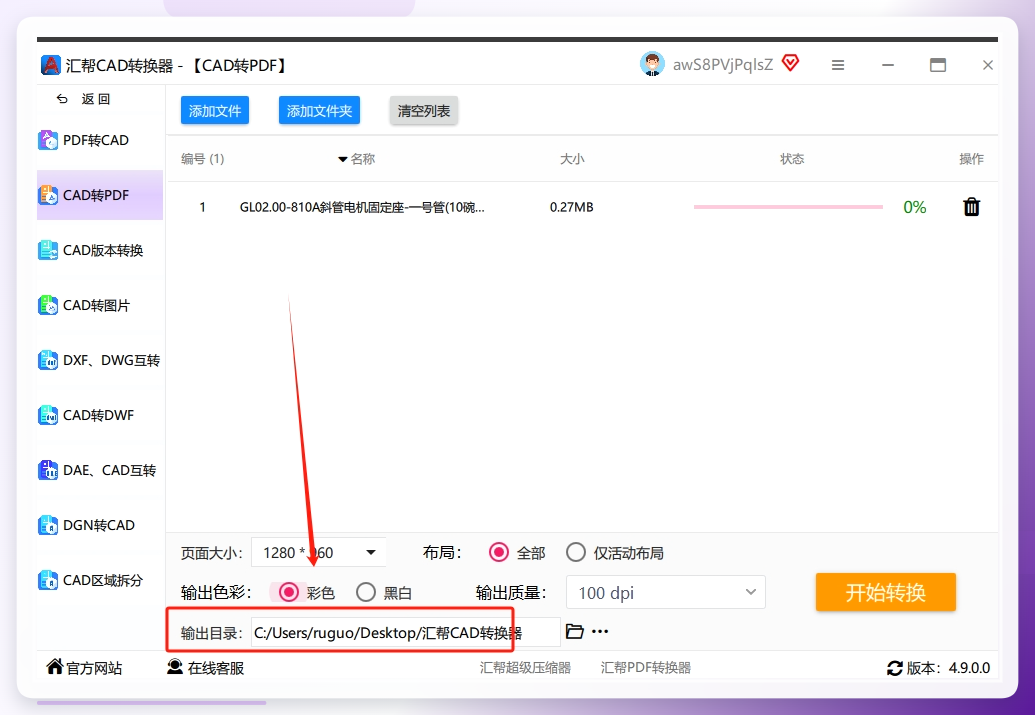Click the 添加文件 button
The width and height of the screenshot is (1035, 715).
[x=215, y=110]
